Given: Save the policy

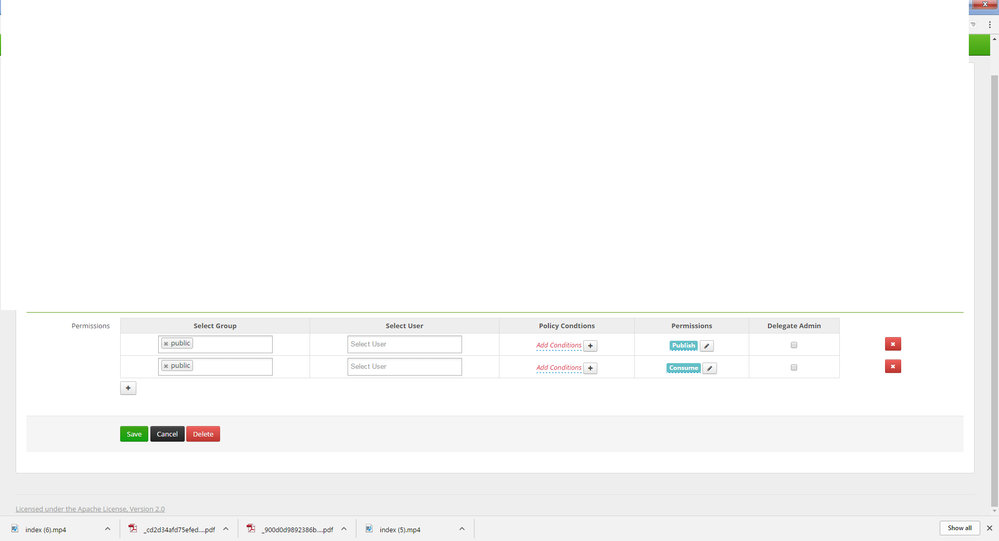Looking at the screenshot, I should coord(134,434).
